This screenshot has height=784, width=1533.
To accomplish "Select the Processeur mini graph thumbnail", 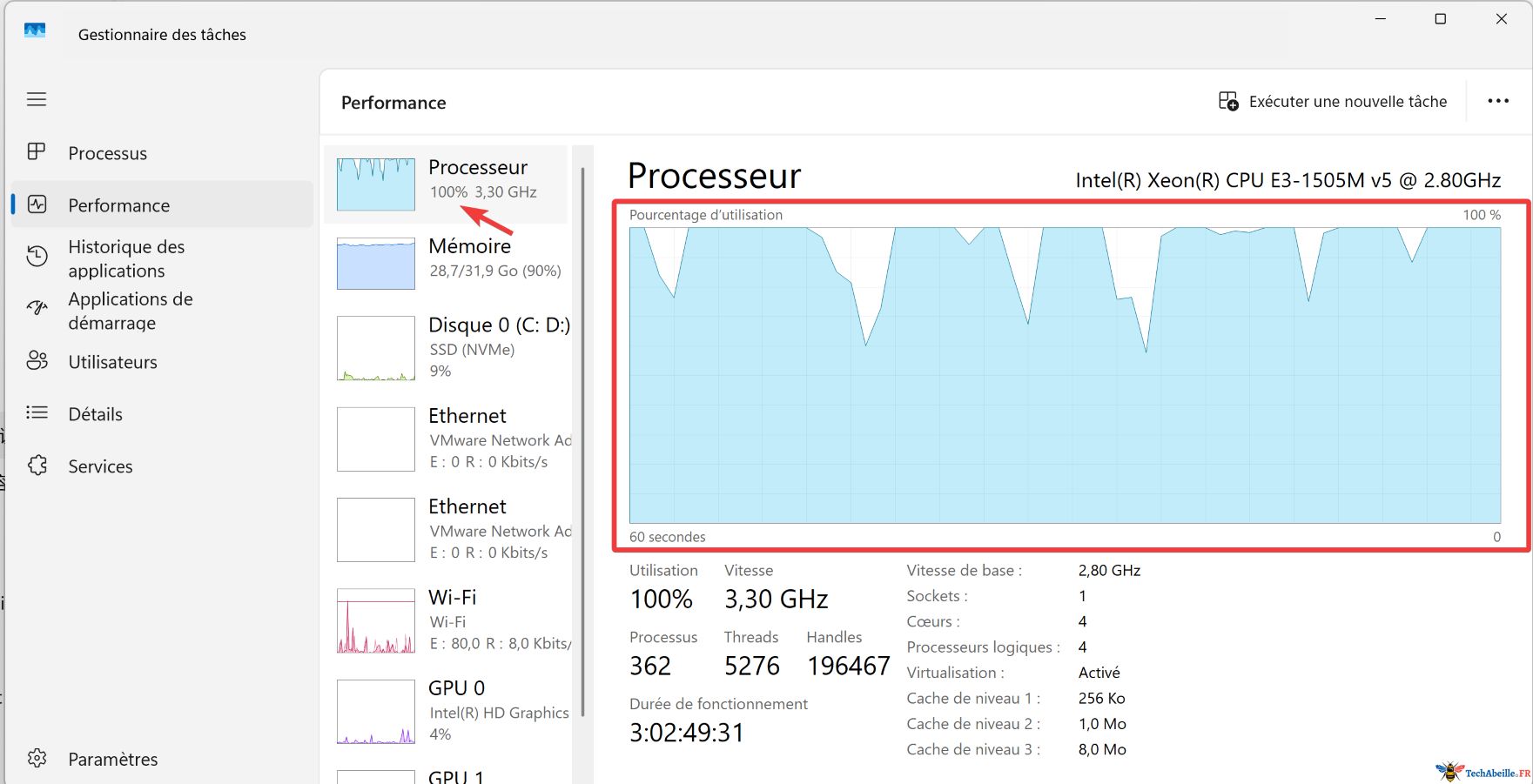I will [x=376, y=184].
